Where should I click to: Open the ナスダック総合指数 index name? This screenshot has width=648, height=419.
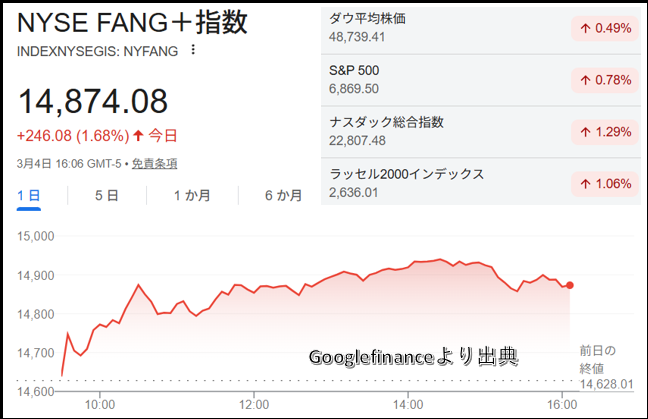pos(386,122)
